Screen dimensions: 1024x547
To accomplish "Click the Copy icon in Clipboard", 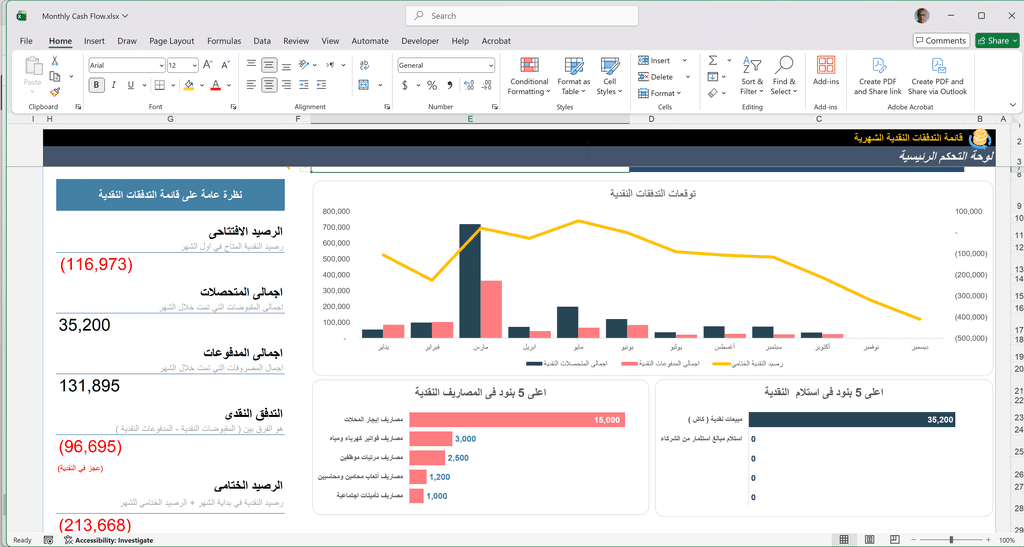I will [55, 76].
